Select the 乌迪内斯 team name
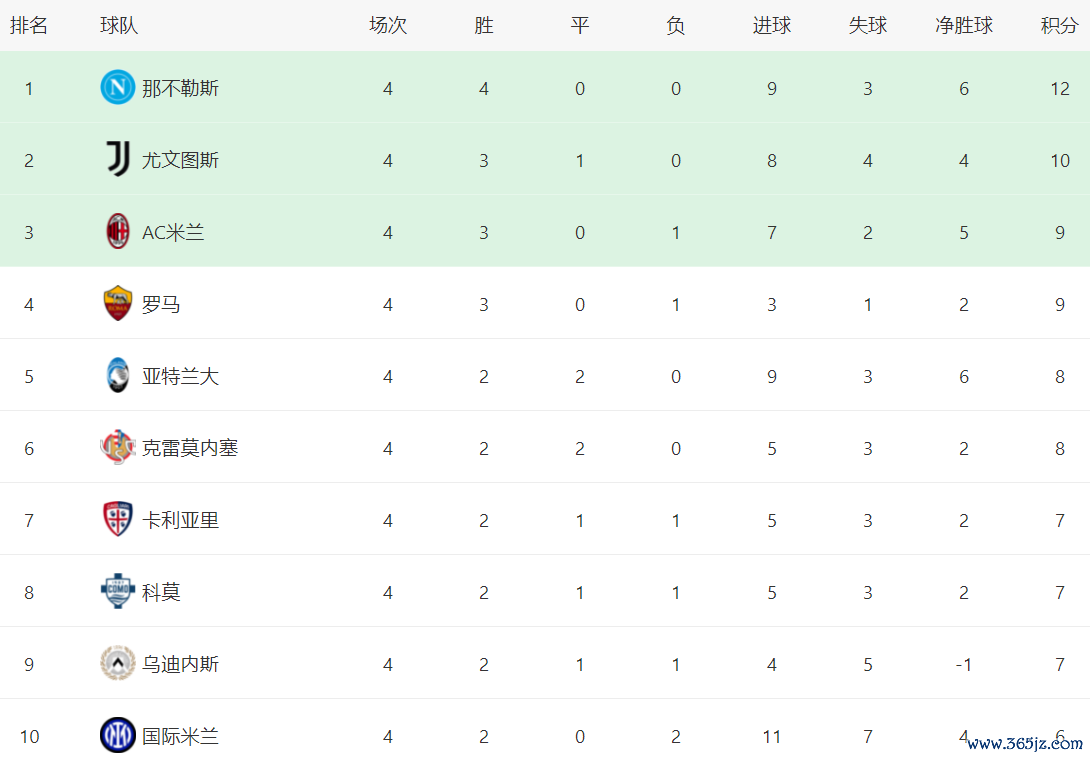 [x=180, y=665]
